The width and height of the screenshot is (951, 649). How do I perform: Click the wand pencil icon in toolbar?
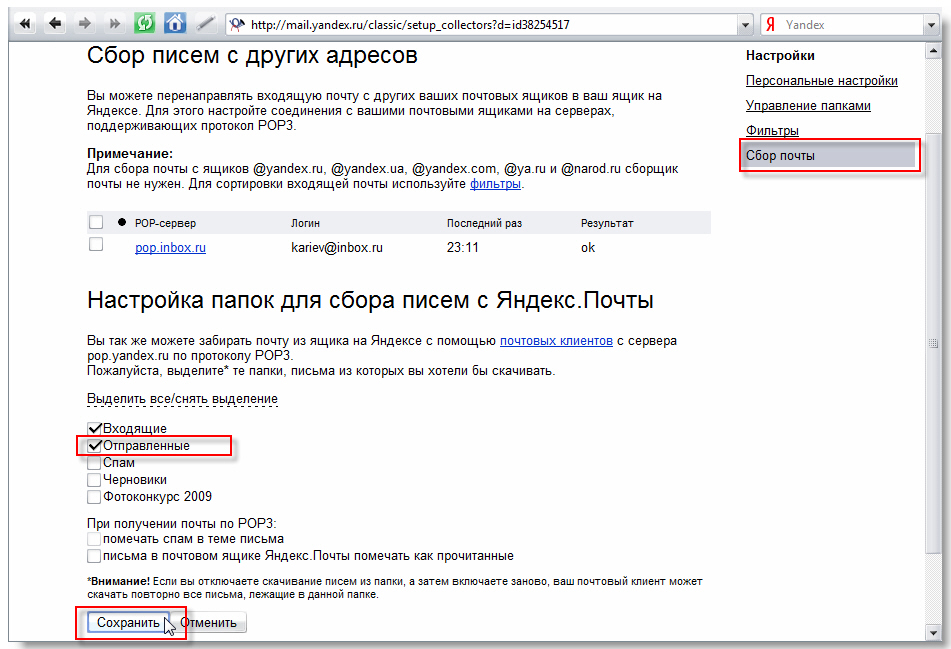pyautogui.click(x=206, y=24)
